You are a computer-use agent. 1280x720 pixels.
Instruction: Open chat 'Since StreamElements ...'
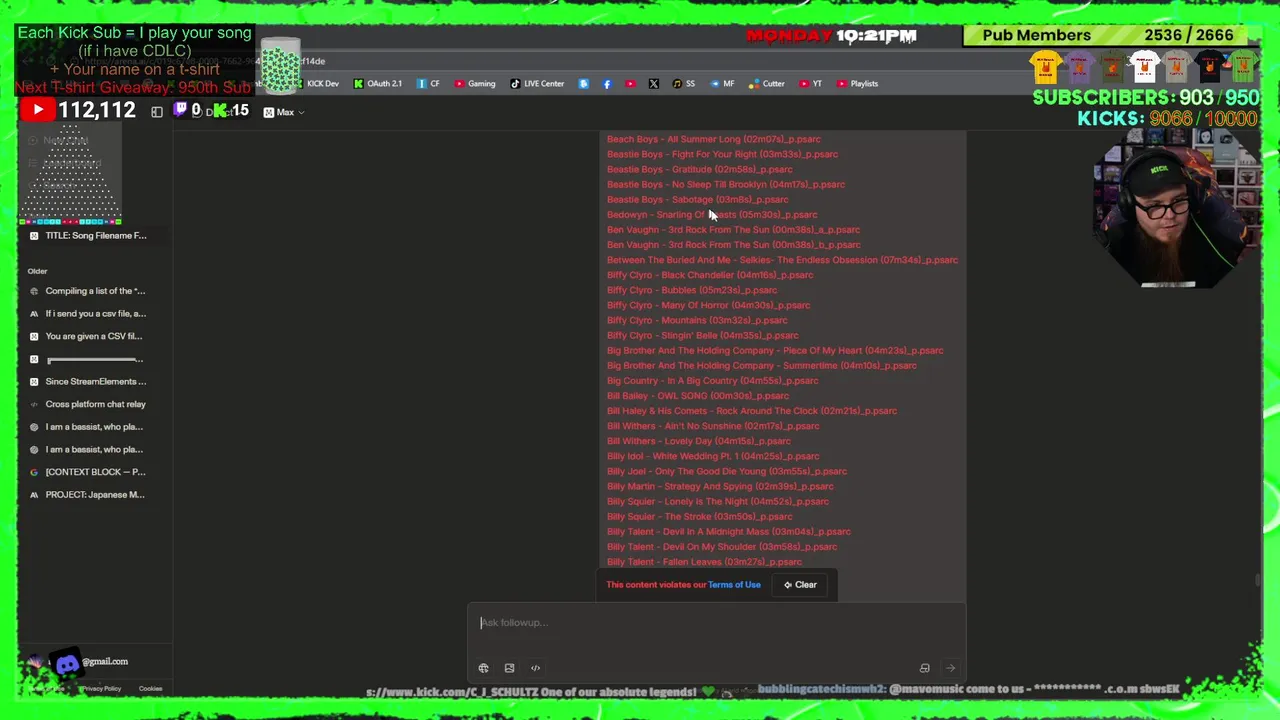(x=87, y=382)
